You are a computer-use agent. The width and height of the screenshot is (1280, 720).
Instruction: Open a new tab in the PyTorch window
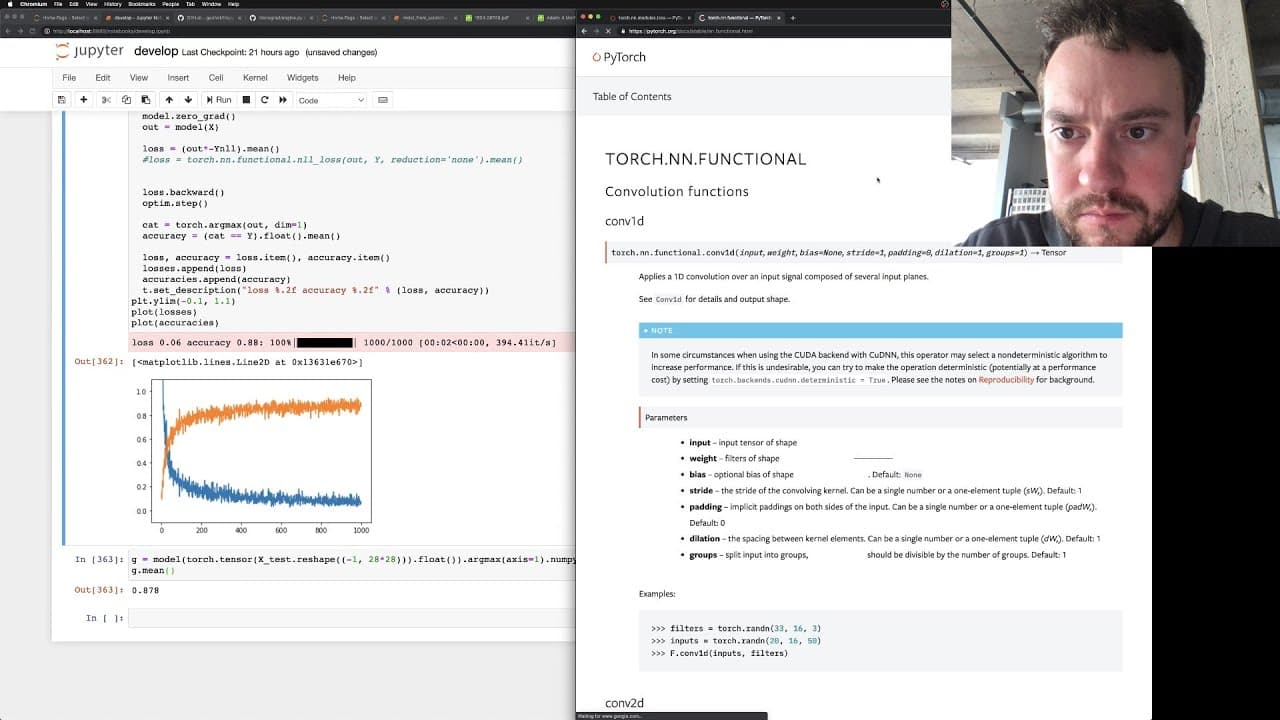(x=793, y=18)
